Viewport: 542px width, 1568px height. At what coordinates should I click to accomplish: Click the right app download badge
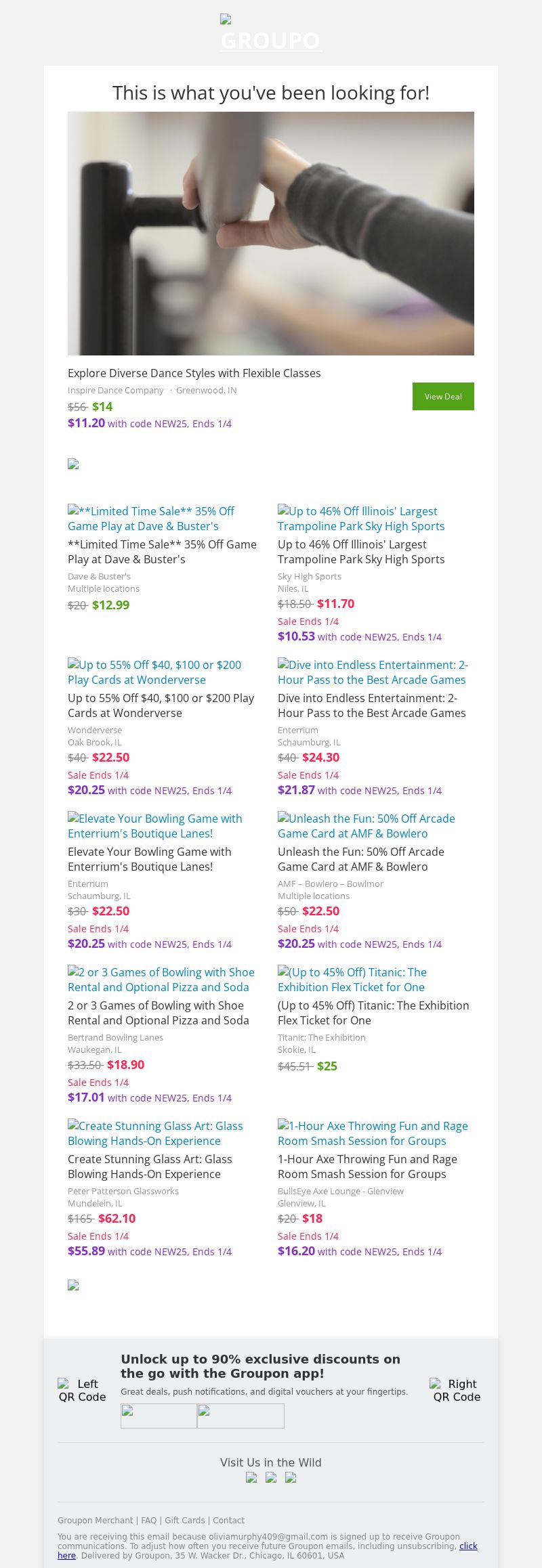[x=241, y=1416]
